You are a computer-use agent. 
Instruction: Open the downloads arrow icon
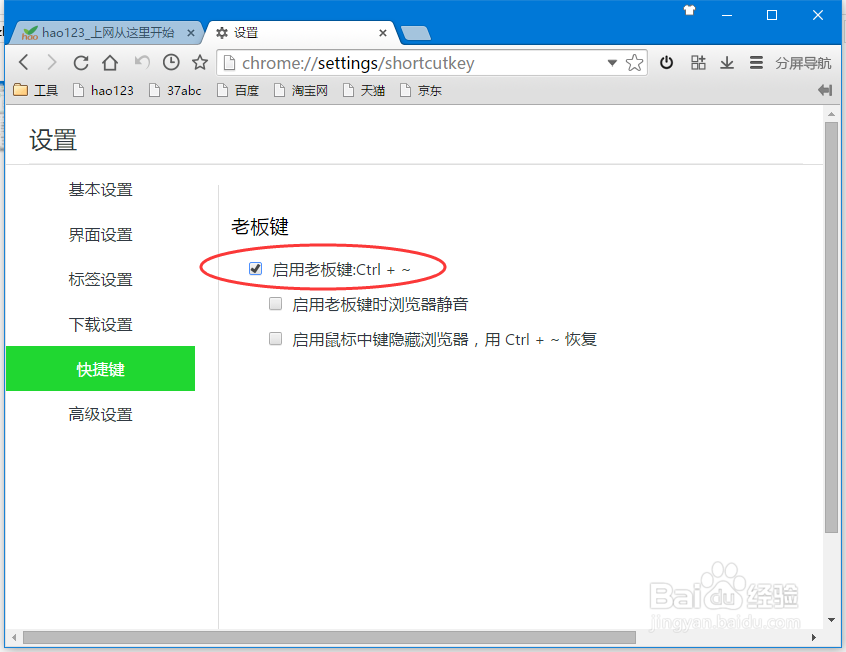(727, 63)
